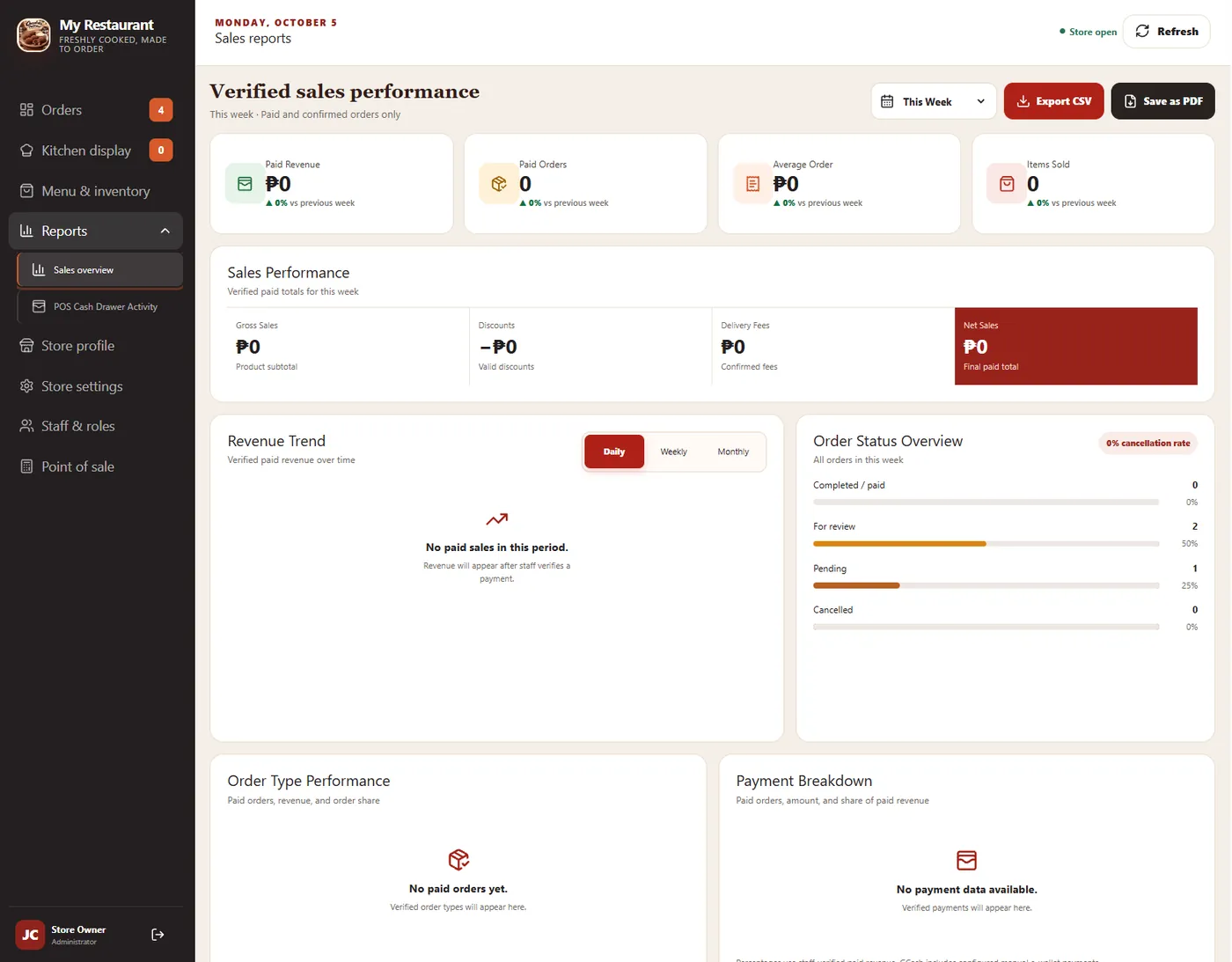The width and height of the screenshot is (1232, 962).
Task: Click the No paid orders box icon
Action: click(x=458, y=859)
